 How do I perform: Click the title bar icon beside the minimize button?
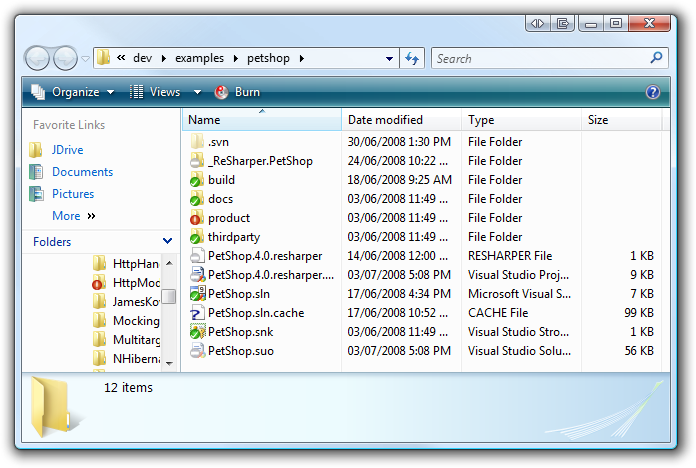pyautogui.click(x=563, y=24)
